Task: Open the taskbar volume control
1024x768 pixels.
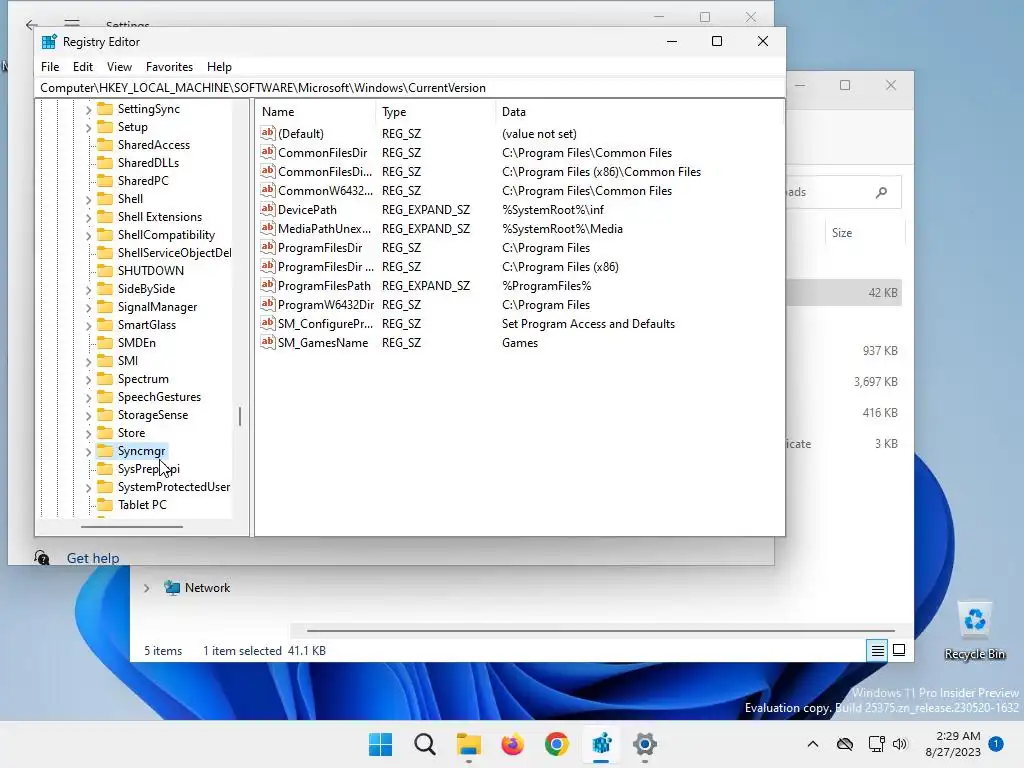Action: pos(901,744)
